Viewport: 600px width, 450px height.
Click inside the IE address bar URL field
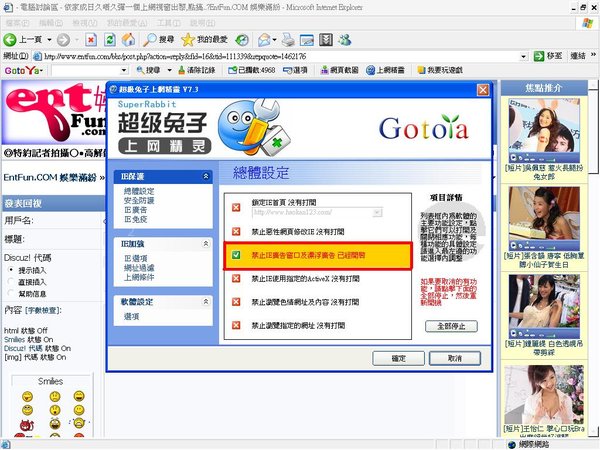pos(281,57)
